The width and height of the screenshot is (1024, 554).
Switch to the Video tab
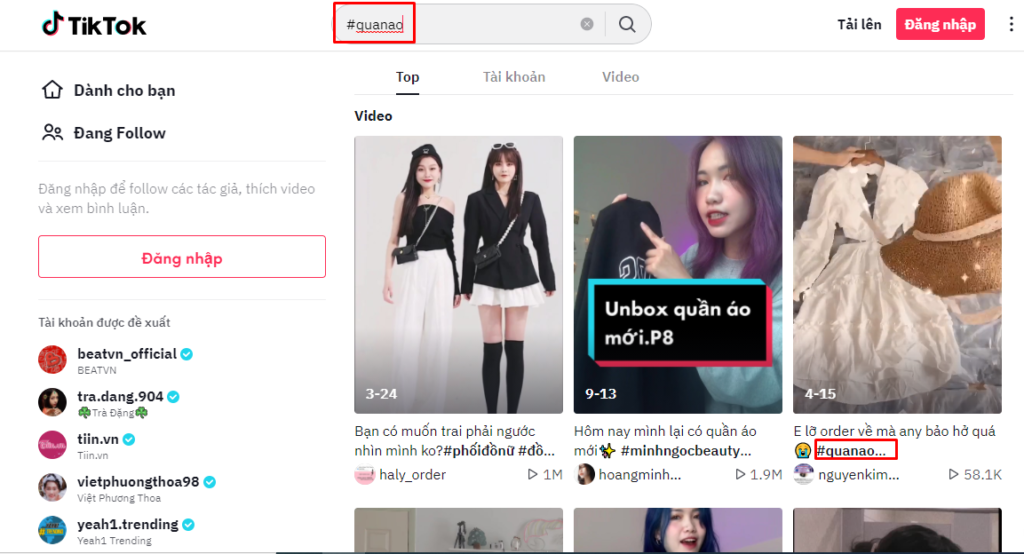(x=620, y=77)
